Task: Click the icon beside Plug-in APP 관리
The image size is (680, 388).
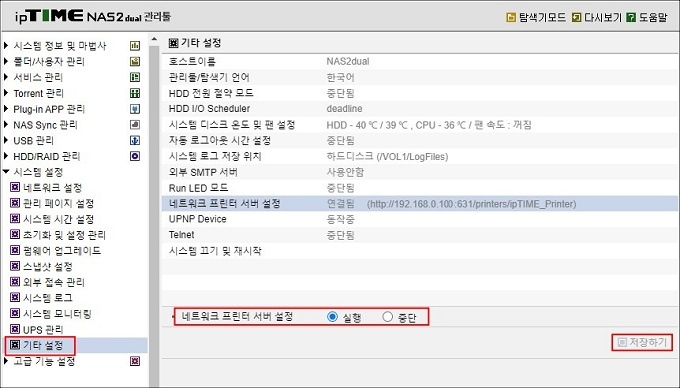Action: click(x=135, y=109)
